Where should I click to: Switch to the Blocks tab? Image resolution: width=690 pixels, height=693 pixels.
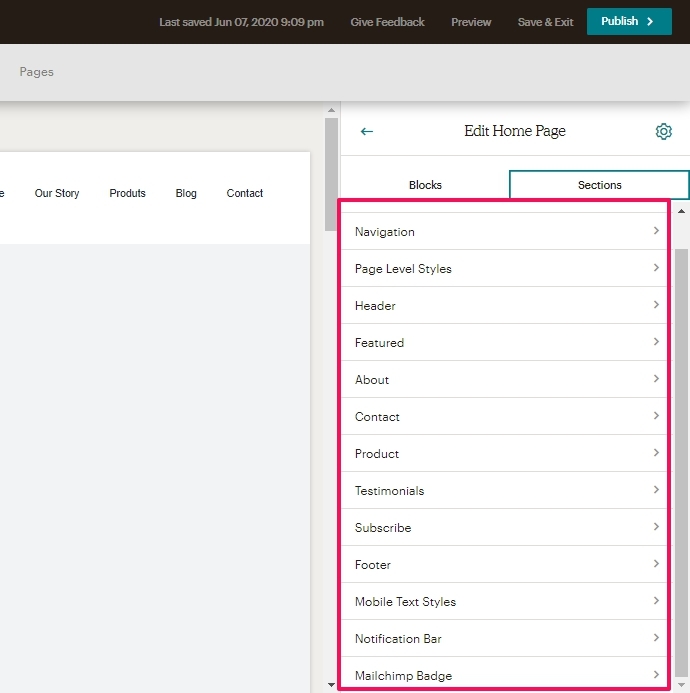[425, 185]
